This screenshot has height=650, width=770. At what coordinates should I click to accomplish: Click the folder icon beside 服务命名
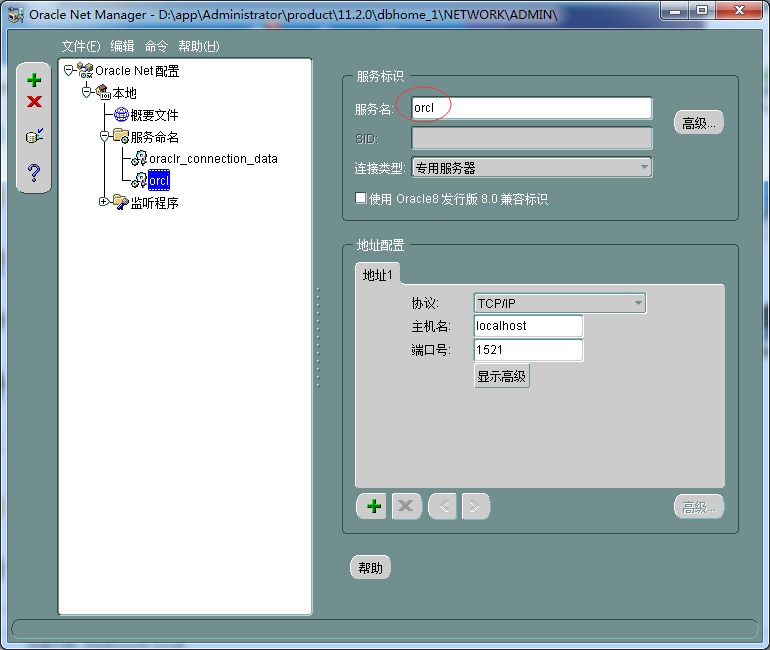(x=121, y=136)
